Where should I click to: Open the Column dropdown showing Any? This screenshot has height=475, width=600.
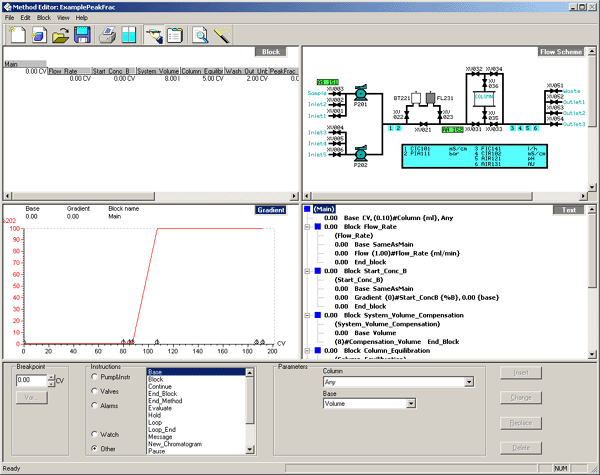pos(469,382)
